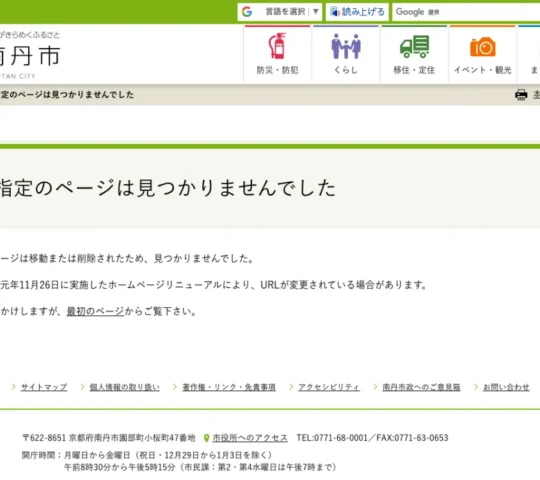Click the fire extinguisher icon
Image resolution: width=540 pixels, height=480 pixels.
point(277,46)
